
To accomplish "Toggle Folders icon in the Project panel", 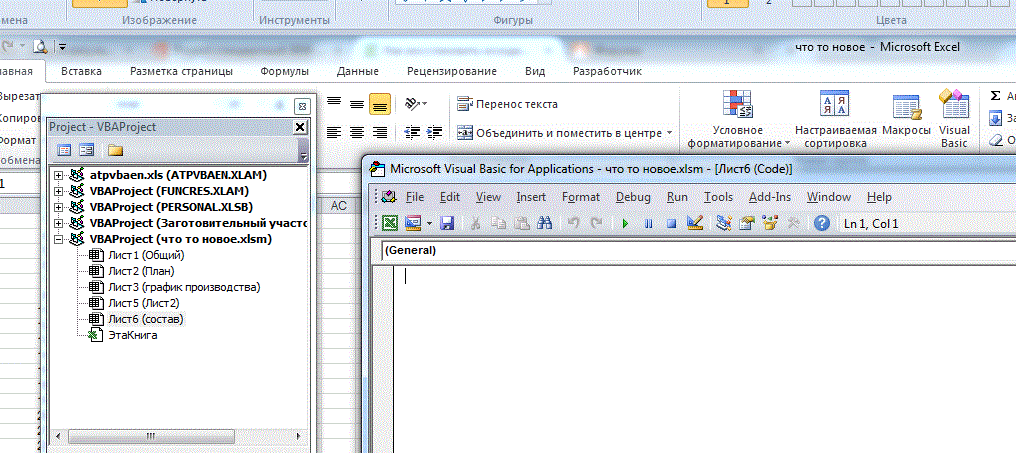I will point(115,150).
